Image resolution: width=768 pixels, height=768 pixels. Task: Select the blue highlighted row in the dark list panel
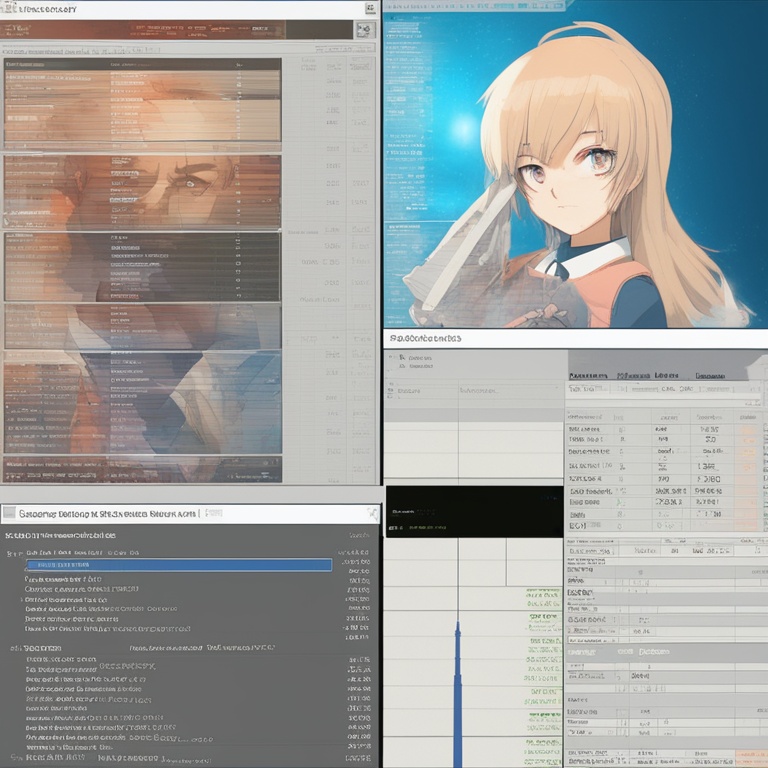pyautogui.click(x=179, y=565)
